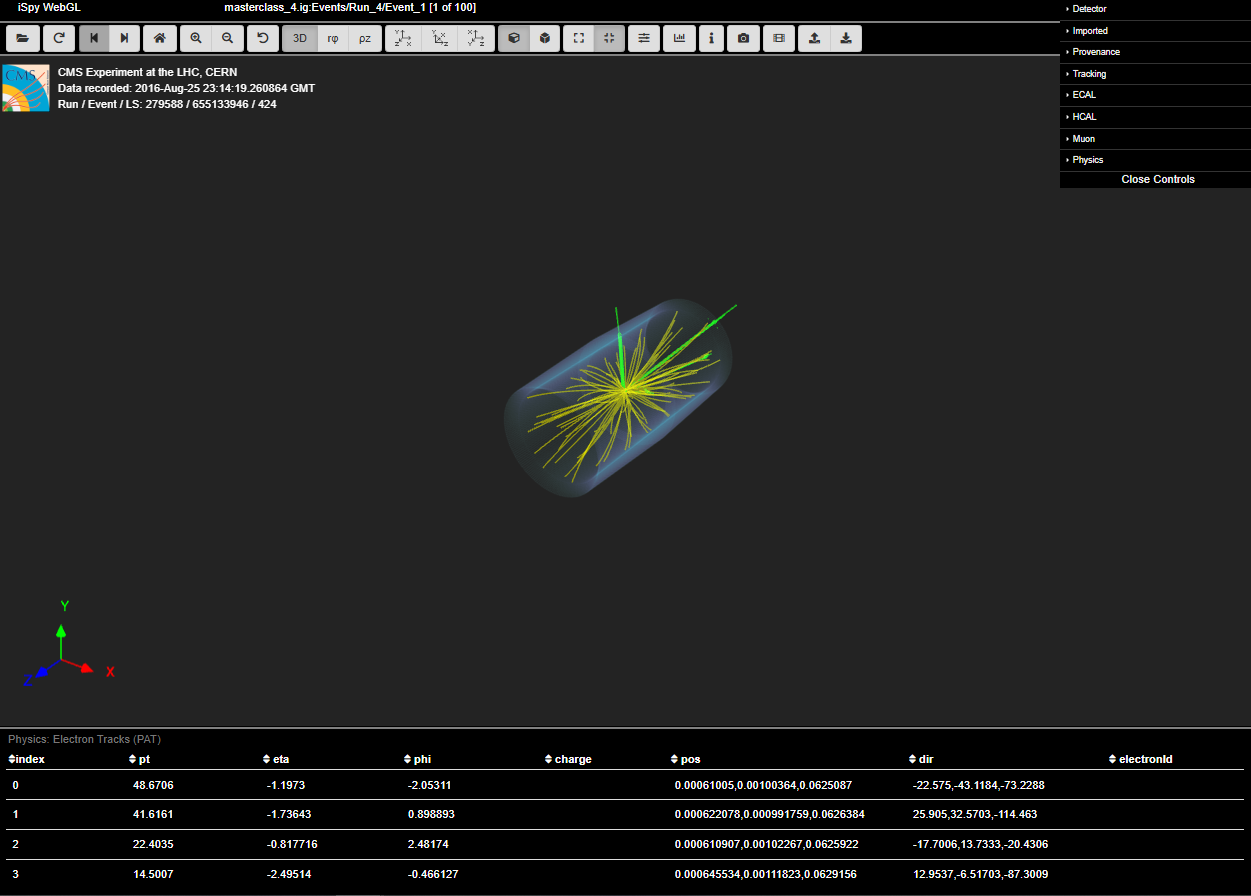The height and width of the screenshot is (896, 1251).
Task: Switch to the rφ projection view
Action: coord(333,38)
